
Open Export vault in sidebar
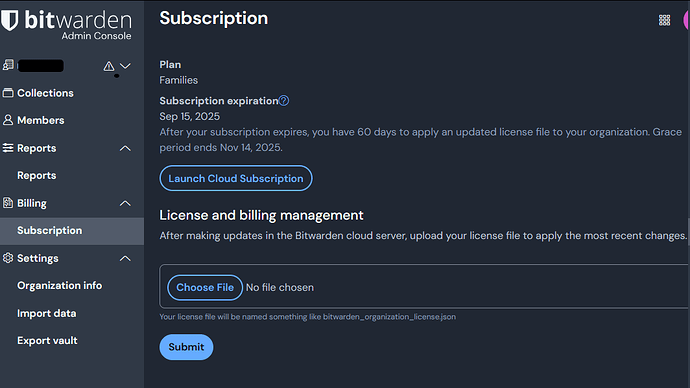[47, 340]
